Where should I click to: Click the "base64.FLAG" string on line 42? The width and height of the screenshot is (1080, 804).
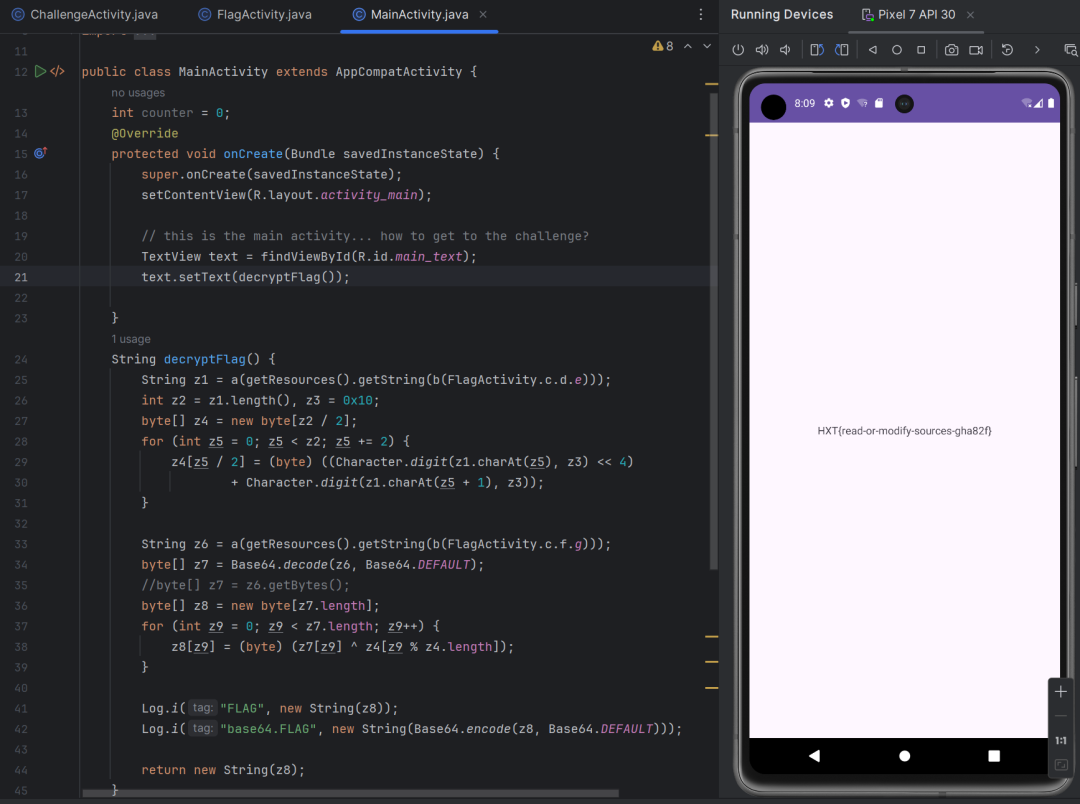268,729
